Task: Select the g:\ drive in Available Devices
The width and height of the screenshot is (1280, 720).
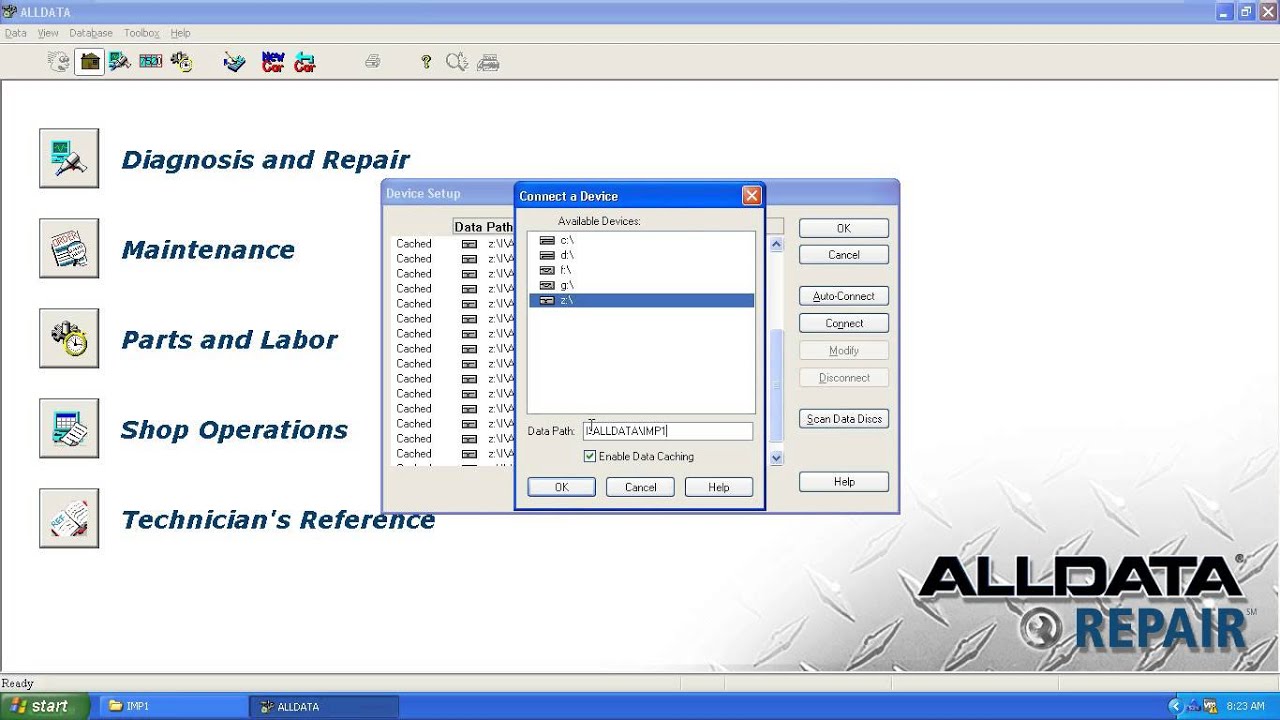Action: [641, 285]
